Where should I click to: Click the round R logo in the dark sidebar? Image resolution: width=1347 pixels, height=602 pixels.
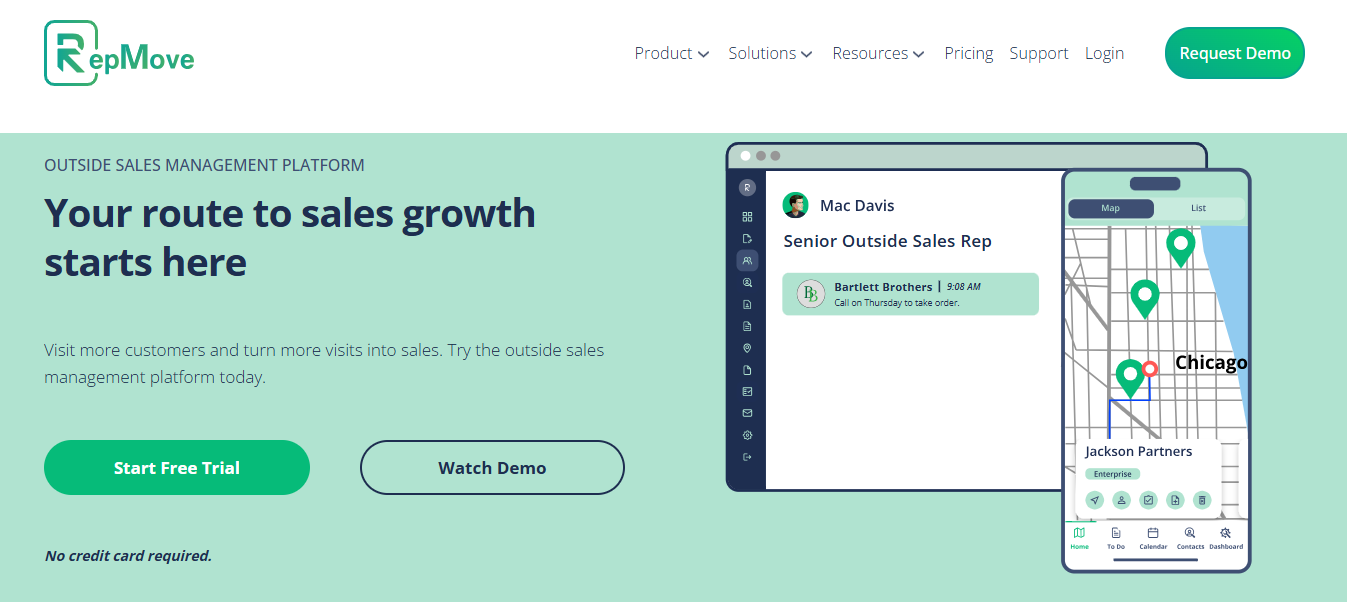[x=747, y=187]
